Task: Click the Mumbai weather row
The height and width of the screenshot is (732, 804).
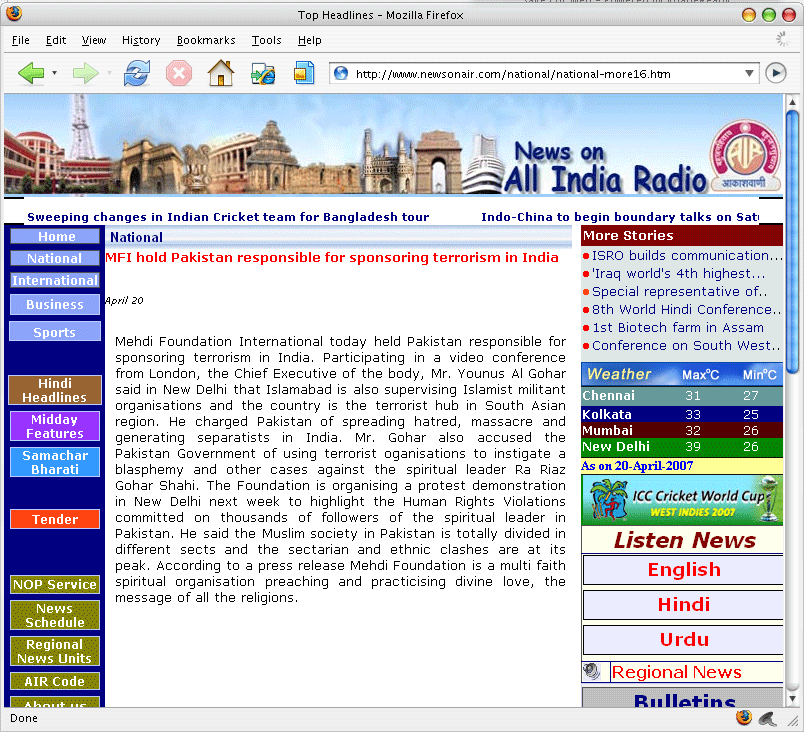Action: [682, 430]
